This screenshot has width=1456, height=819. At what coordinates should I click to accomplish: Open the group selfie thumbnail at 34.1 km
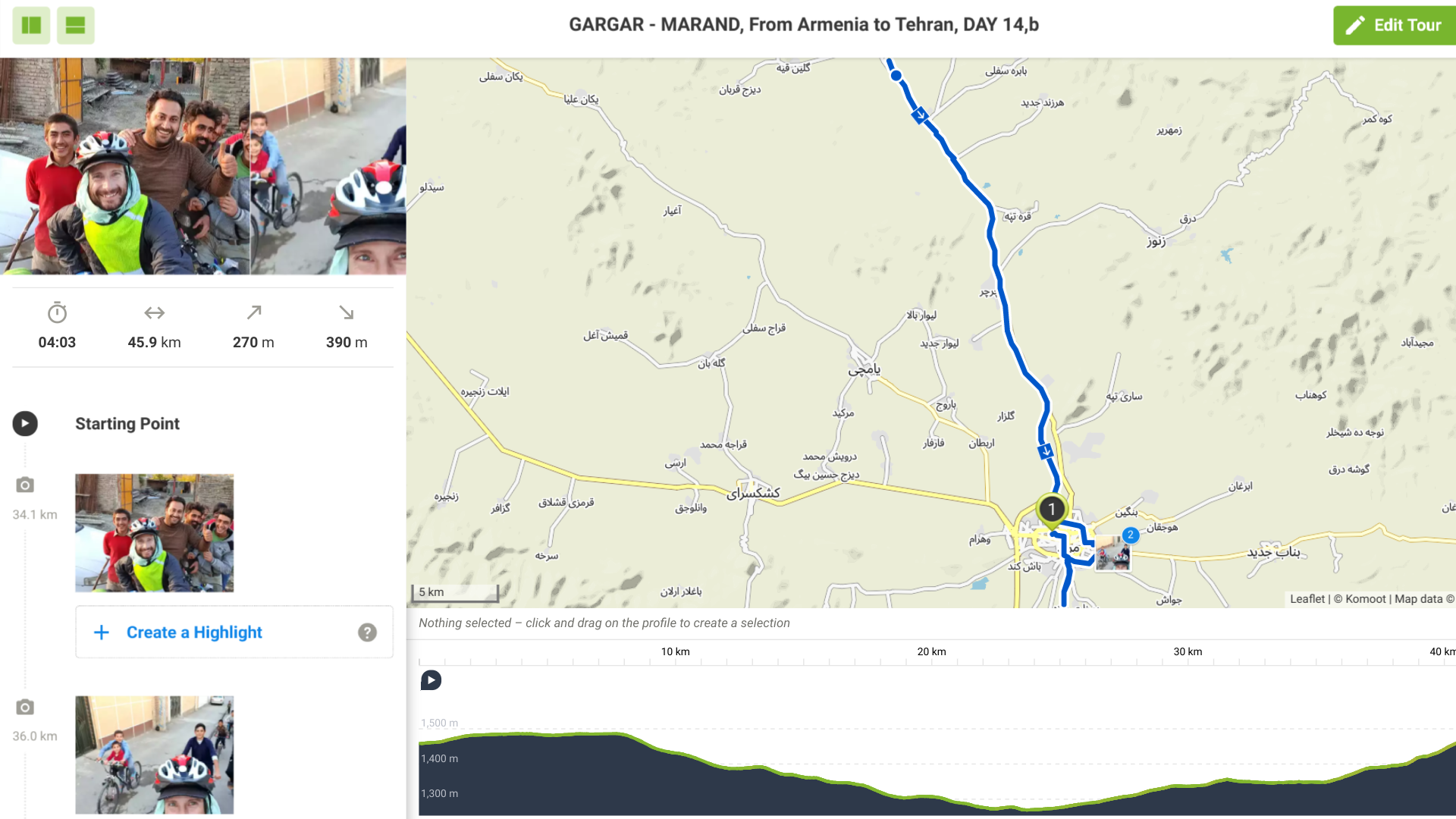pos(154,532)
